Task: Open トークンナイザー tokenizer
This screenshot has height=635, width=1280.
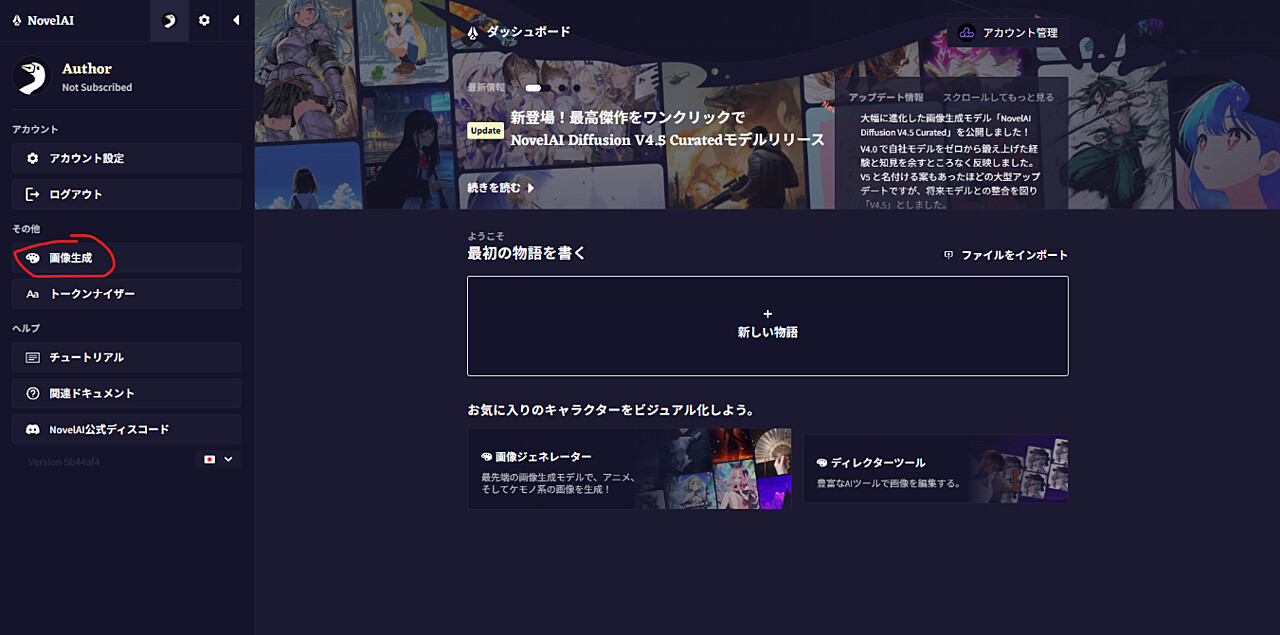Action: (x=127, y=294)
